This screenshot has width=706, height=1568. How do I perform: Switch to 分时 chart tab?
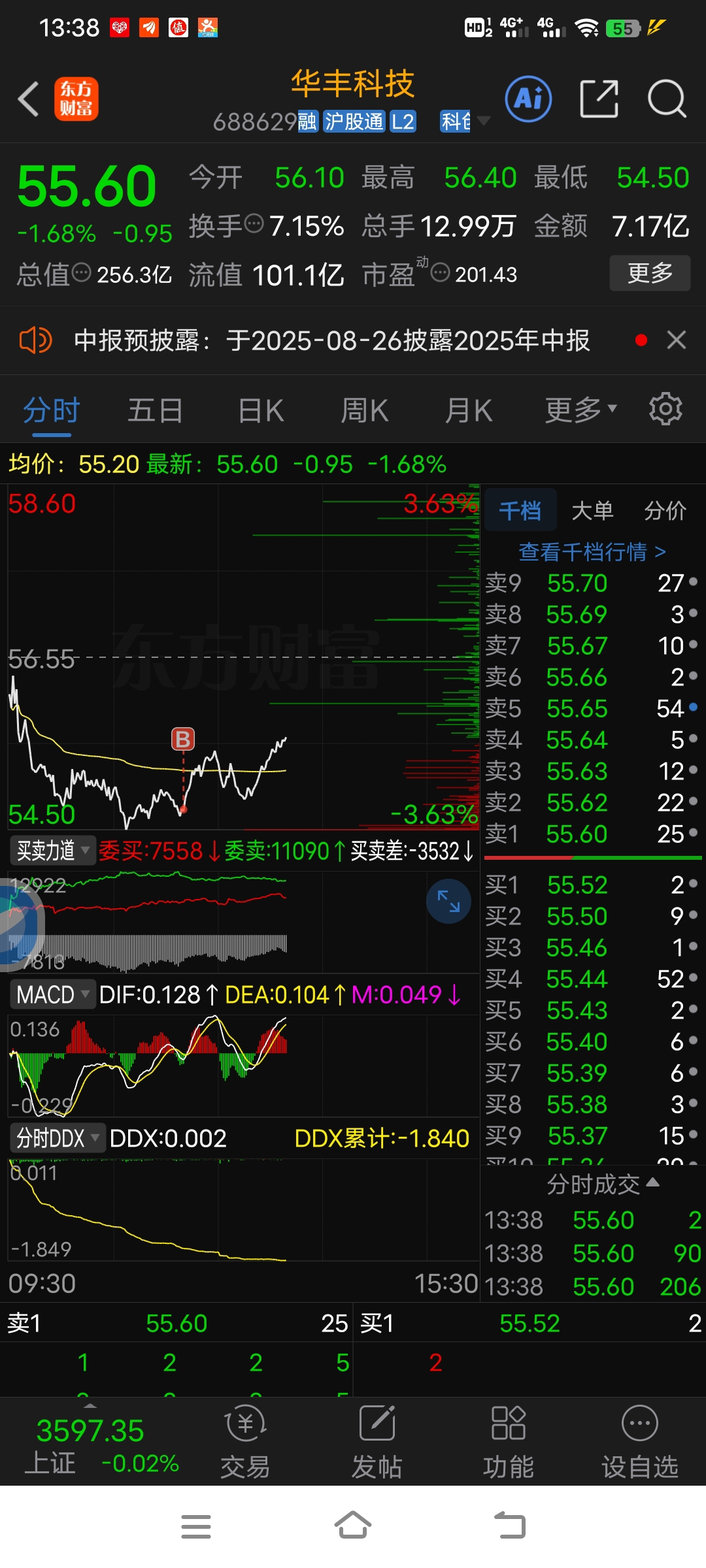(x=52, y=411)
